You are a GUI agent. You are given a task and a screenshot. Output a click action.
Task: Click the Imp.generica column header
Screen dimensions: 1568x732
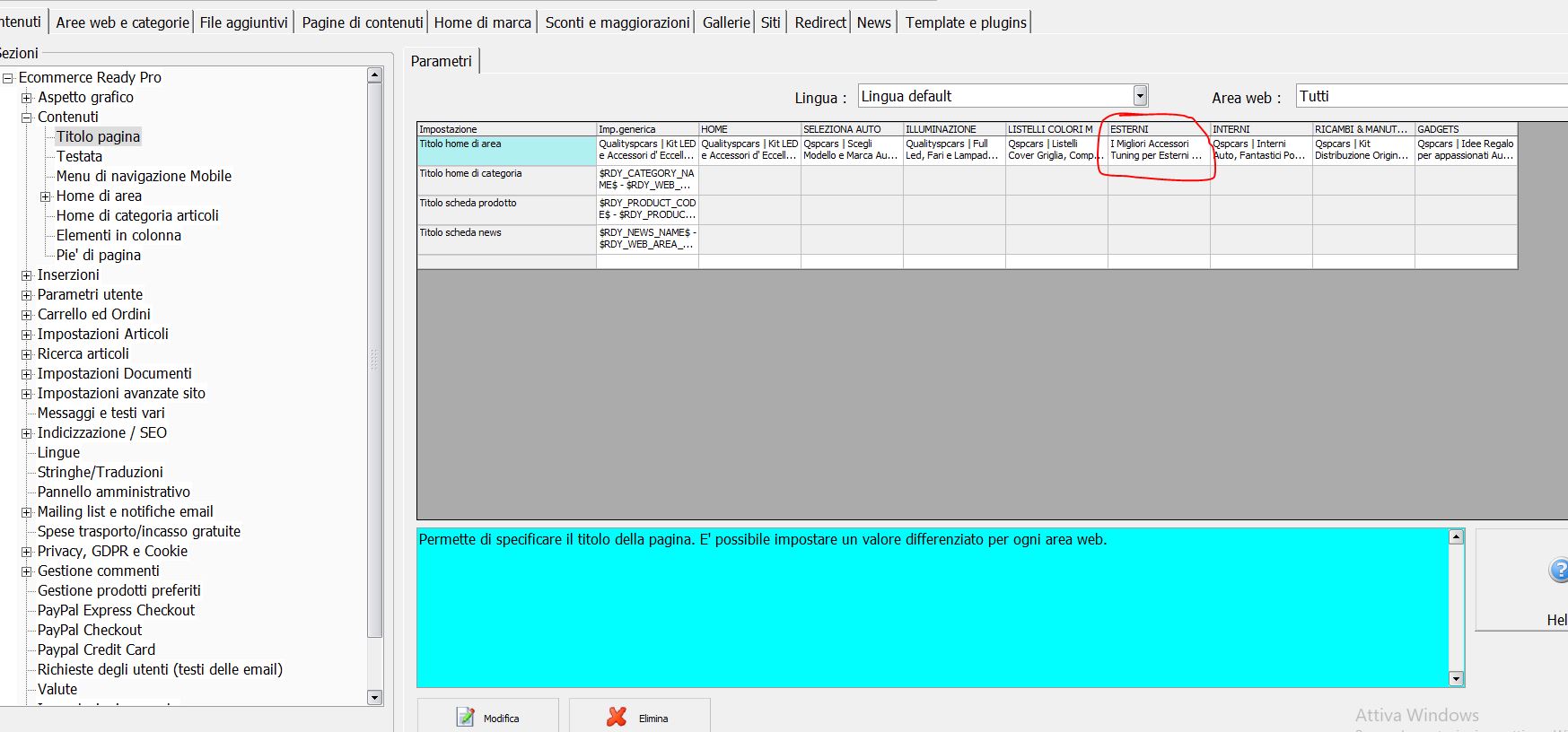[x=647, y=129]
